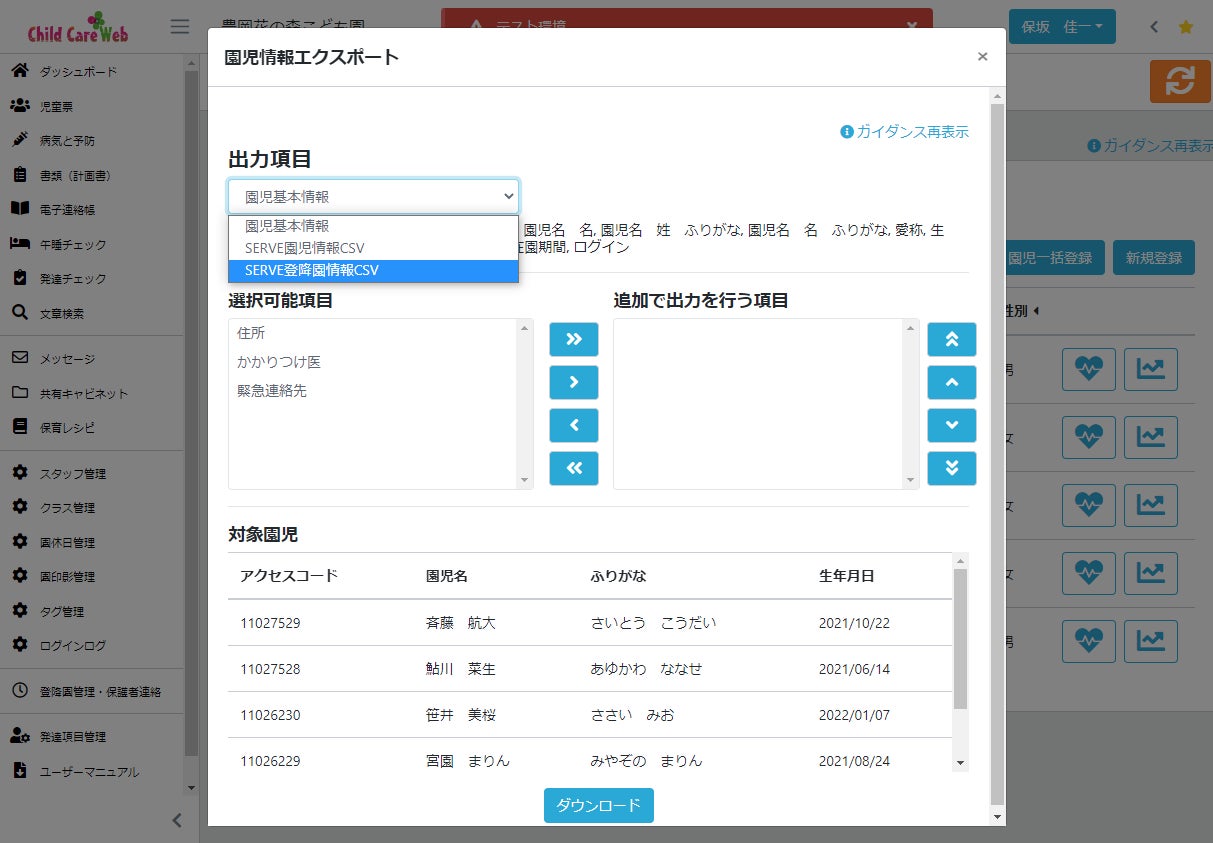Click the move-right single arrow button
The image size is (1213, 843).
click(574, 382)
